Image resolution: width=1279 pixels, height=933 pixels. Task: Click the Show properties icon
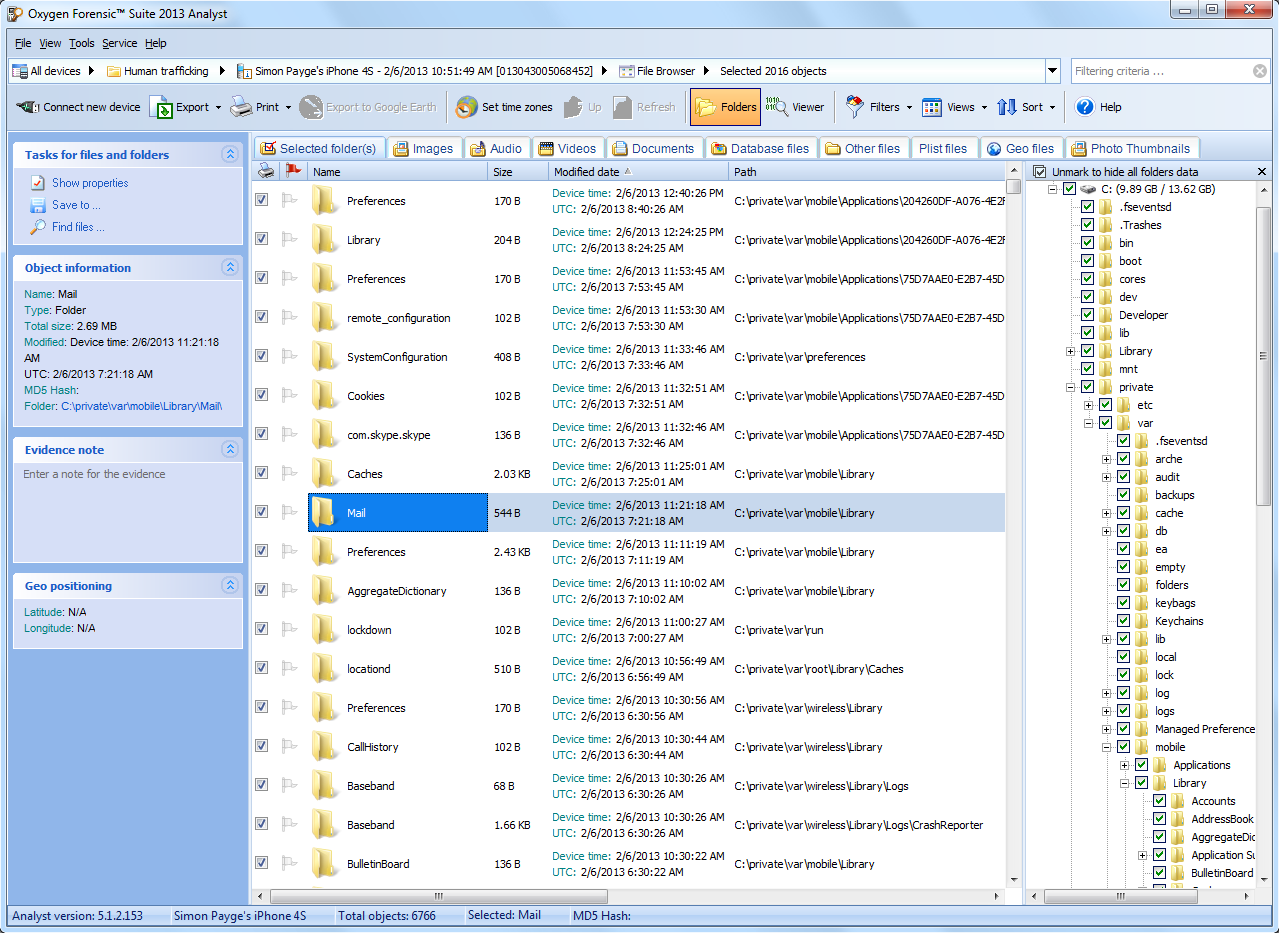(38, 183)
